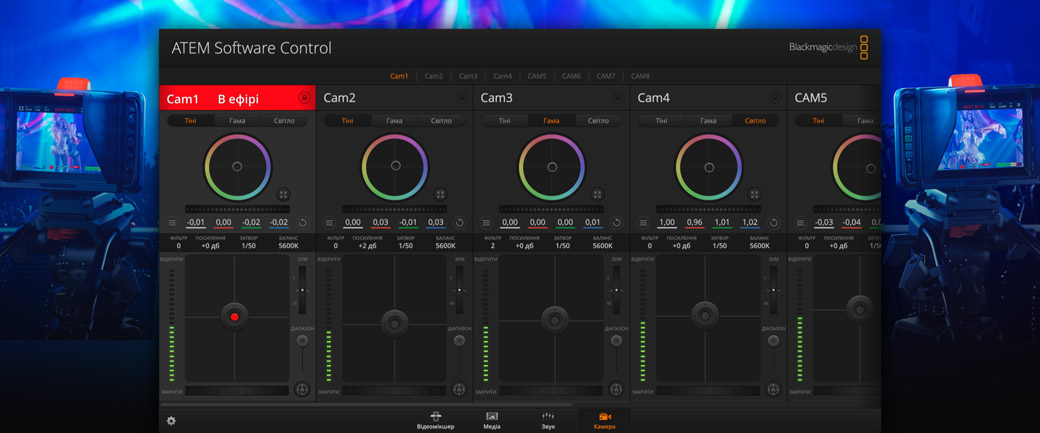Image resolution: width=1040 pixels, height=433 pixels.
Task: Click the Cam1 auto iris button icon
Action: [302, 389]
